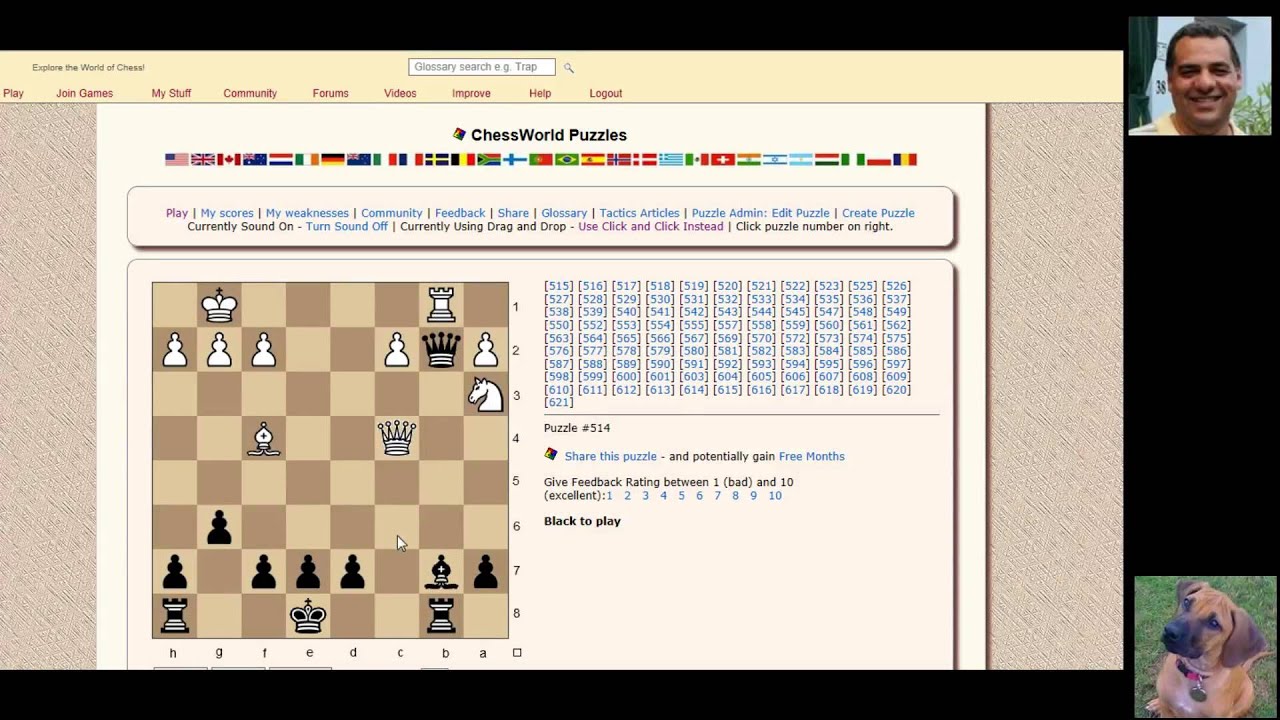This screenshot has width=1280, height=720.
Task: Give feedback rating 10
Action: 775,495
